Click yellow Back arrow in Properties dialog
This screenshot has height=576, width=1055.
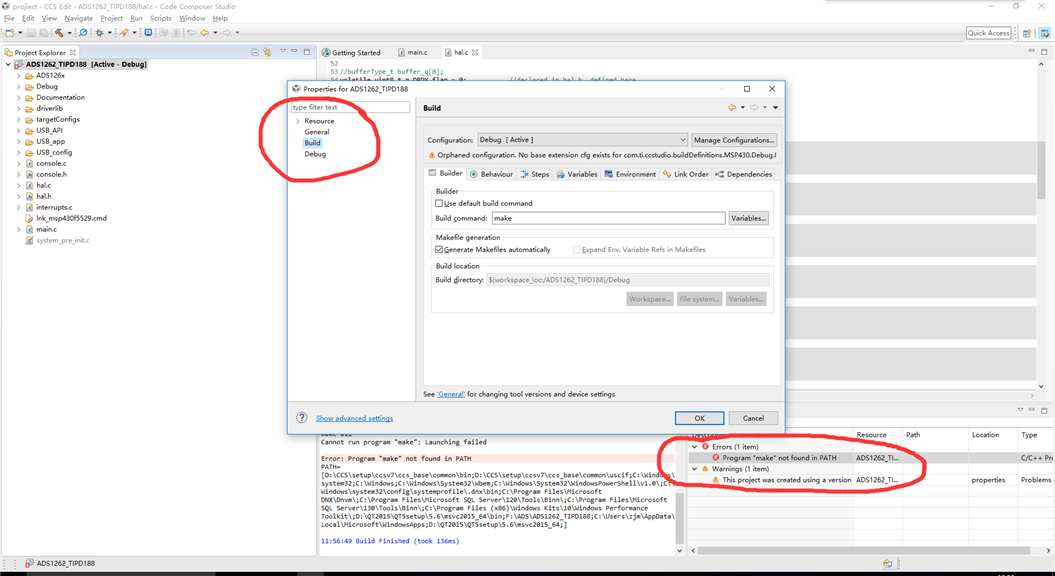[731, 107]
